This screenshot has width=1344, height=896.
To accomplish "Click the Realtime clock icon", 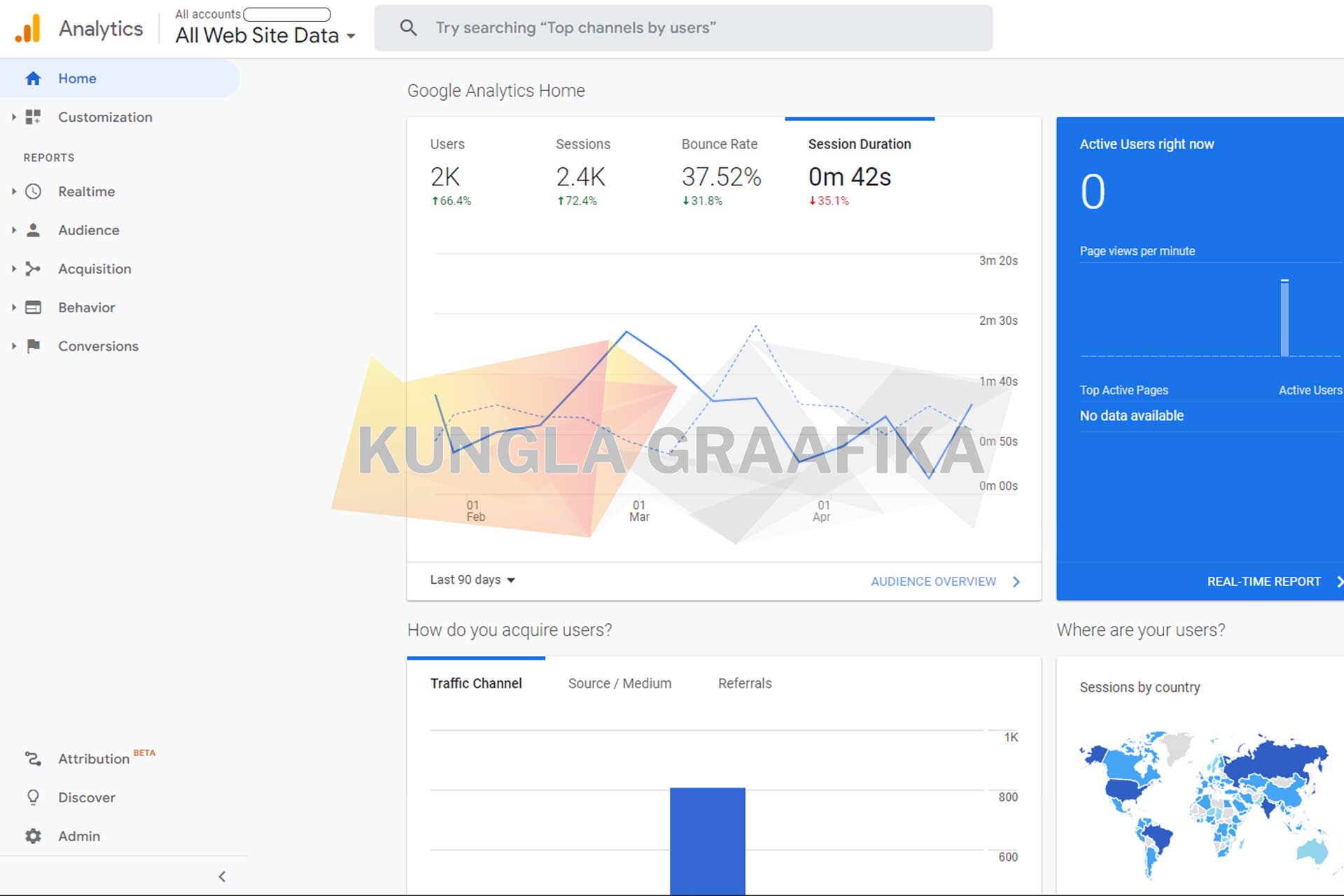I will (33, 191).
